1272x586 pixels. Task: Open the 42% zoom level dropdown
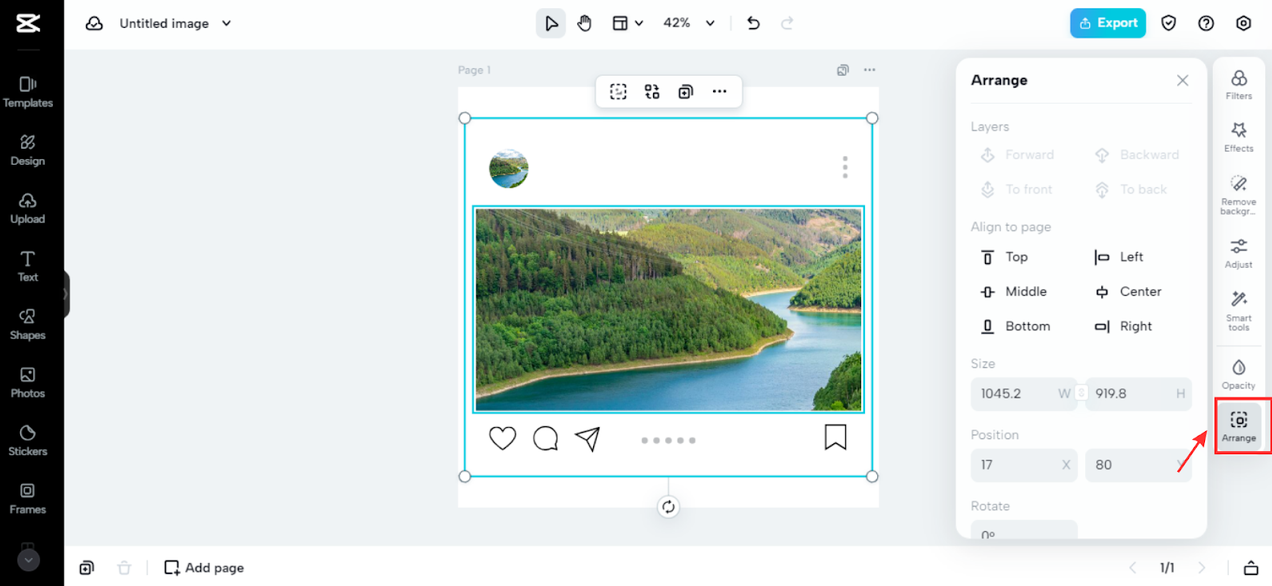(x=689, y=23)
